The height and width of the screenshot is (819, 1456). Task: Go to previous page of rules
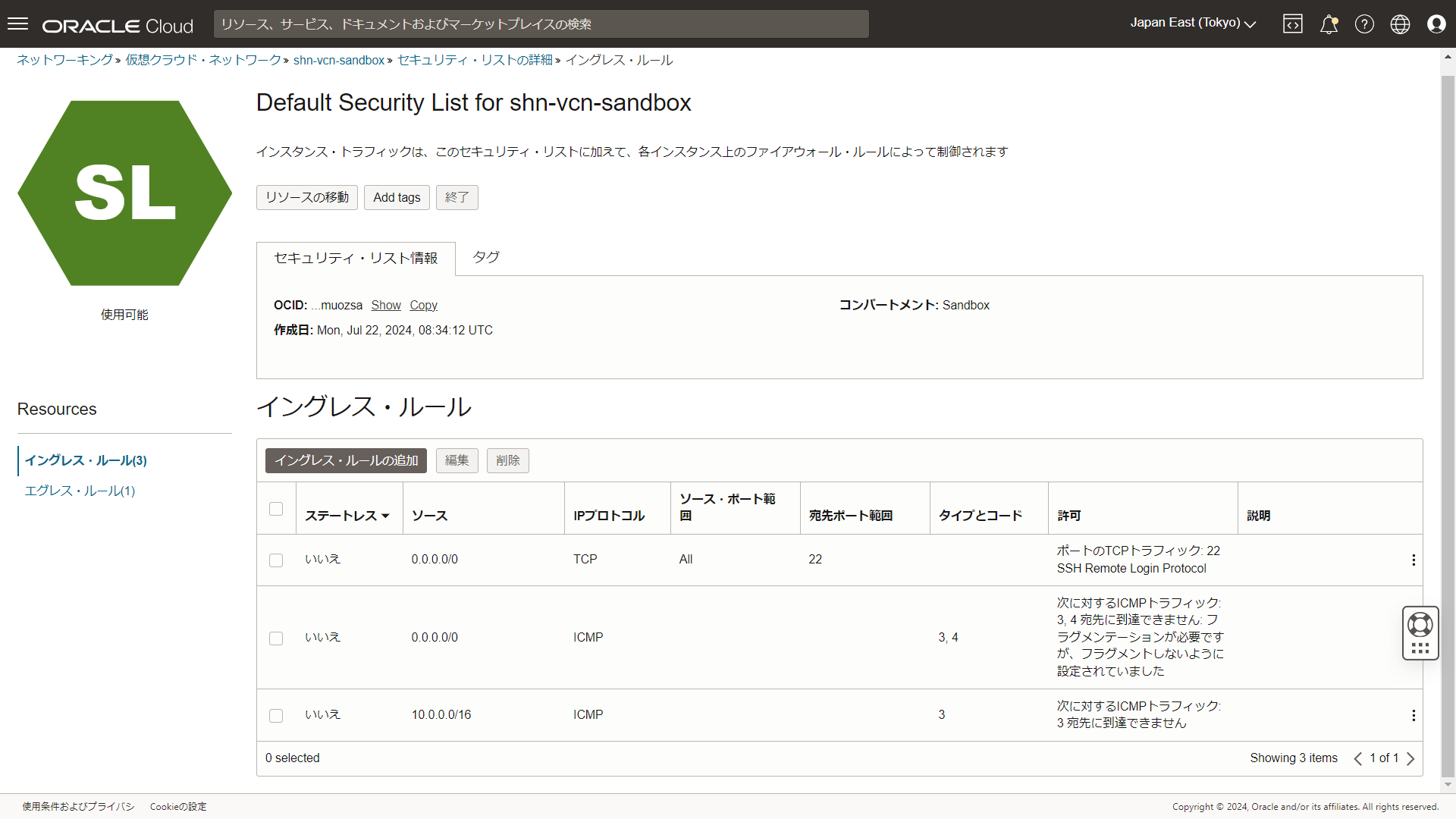[x=1357, y=758]
